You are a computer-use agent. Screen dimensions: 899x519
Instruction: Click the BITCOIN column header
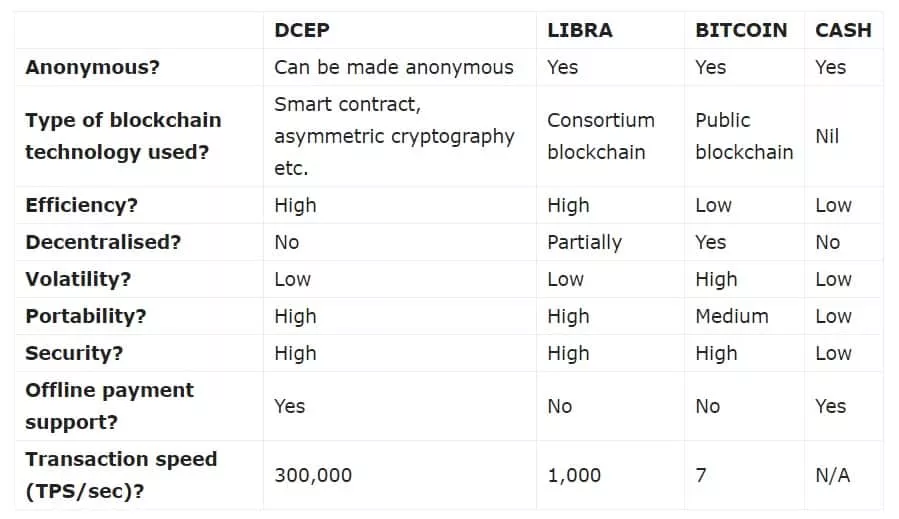(741, 30)
